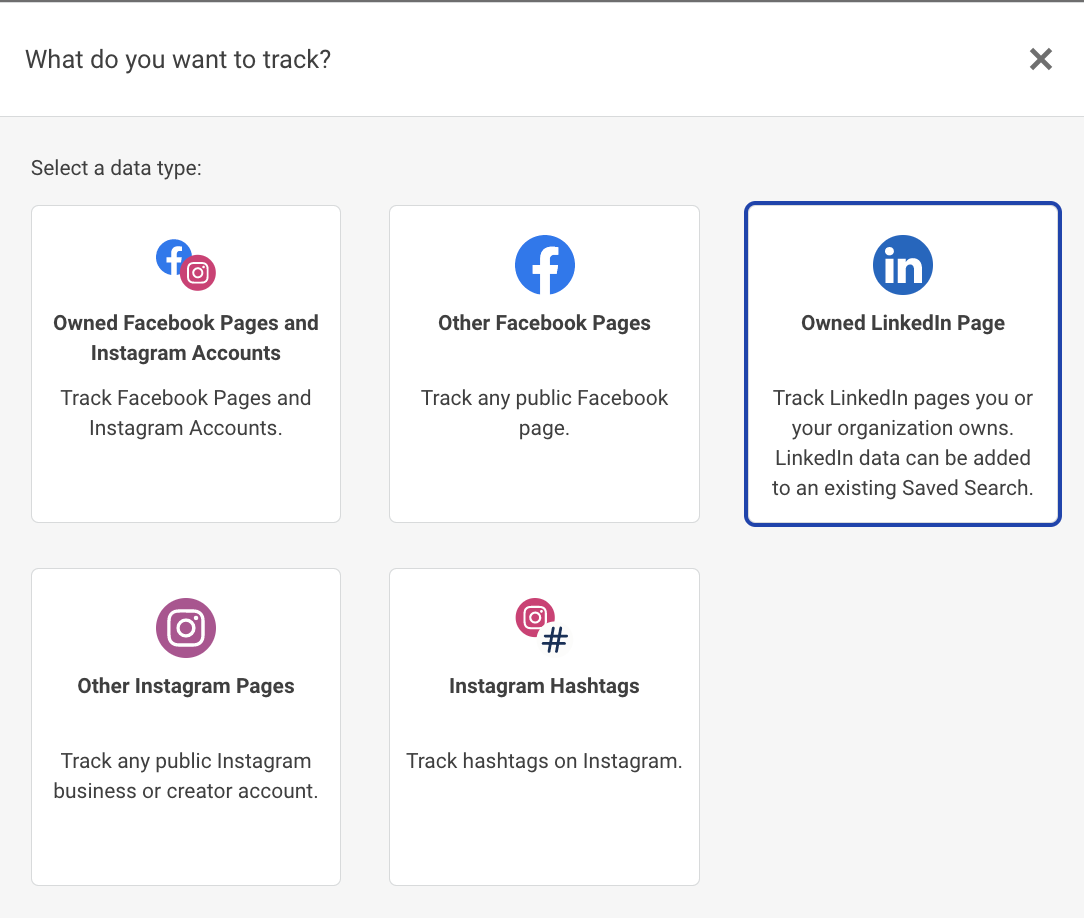
Task: Click the combined Facebook and Instagram icon
Action: coord(186,265)
